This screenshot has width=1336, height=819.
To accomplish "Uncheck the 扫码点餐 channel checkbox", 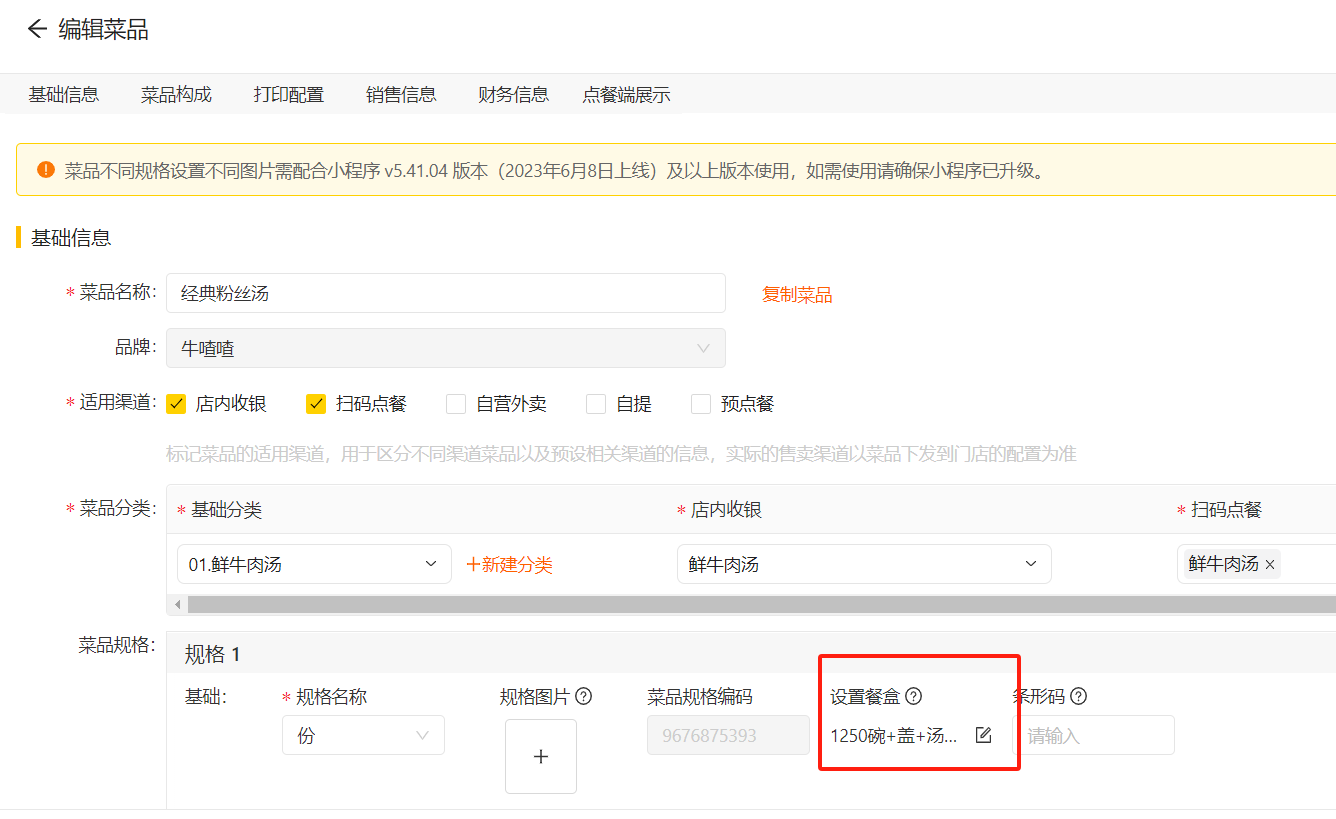I will coord(316,404).
